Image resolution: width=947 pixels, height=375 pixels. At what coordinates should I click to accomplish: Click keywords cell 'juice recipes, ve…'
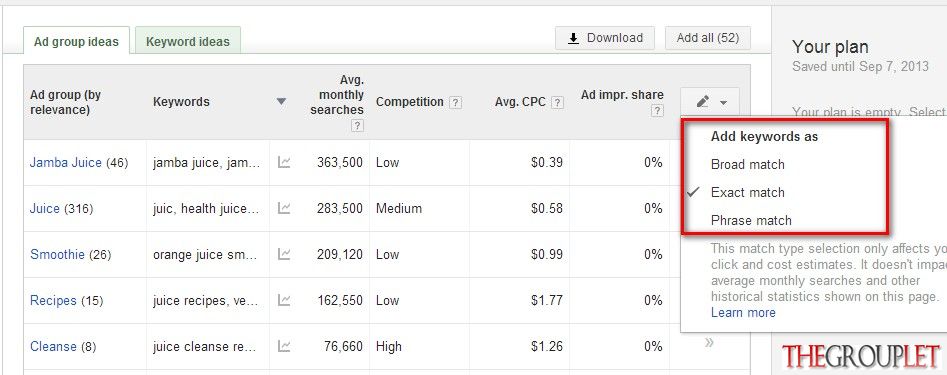pyautogui.click(x=206, y=300)
